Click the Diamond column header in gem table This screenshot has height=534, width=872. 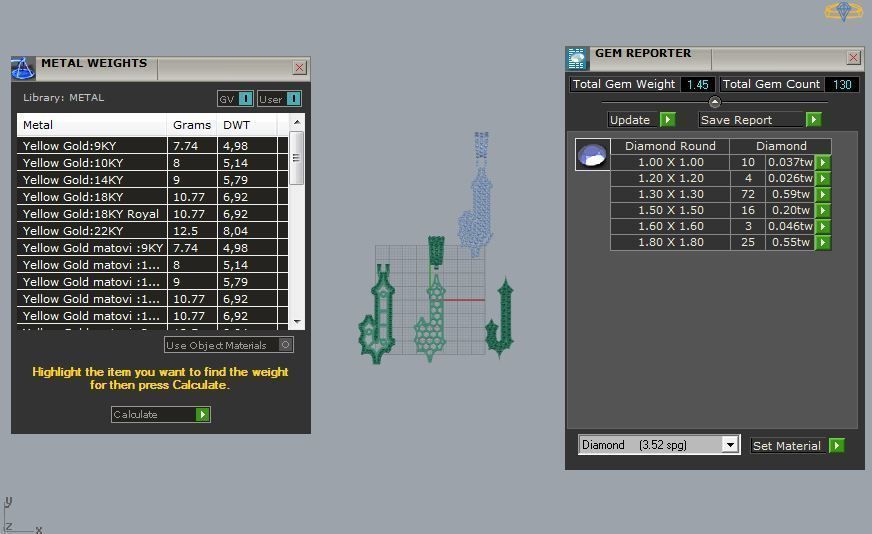[781, 146]
